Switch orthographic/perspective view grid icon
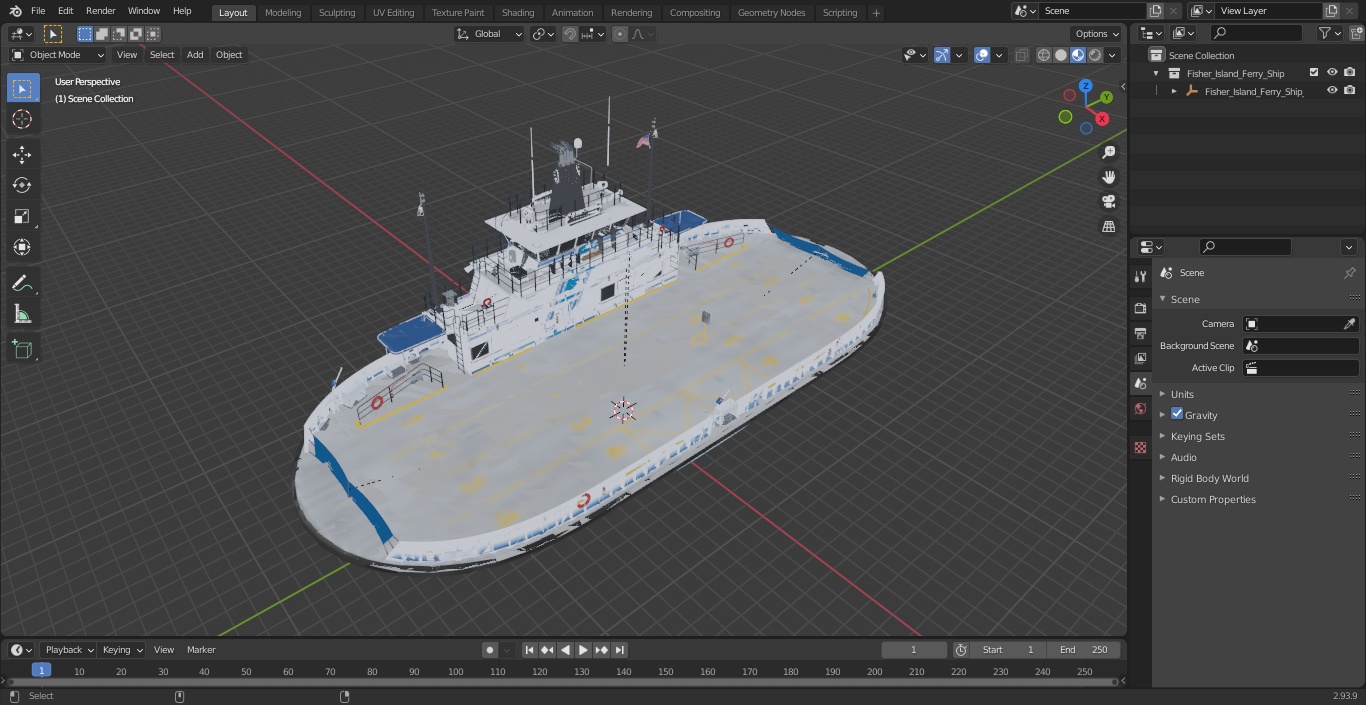This screenshot has height=705, width=1366. (x=1108, y=226)
